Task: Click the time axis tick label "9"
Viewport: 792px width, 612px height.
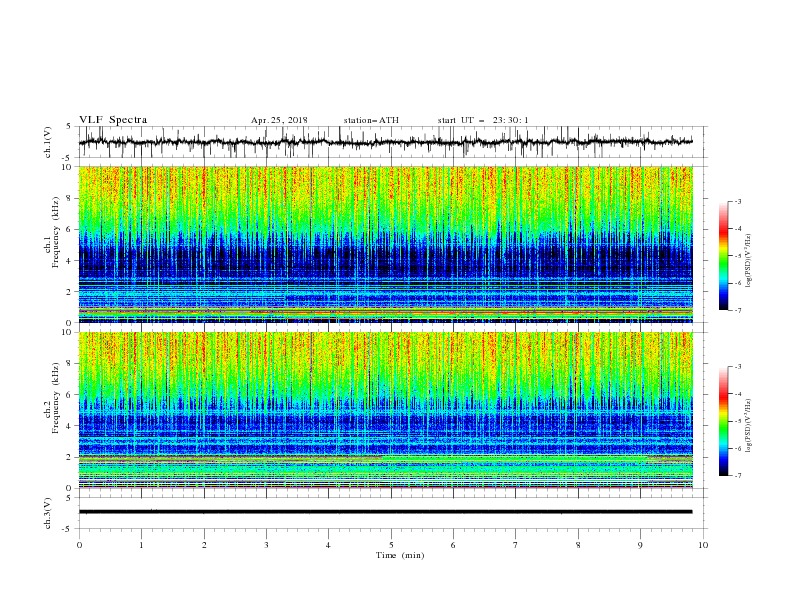Action: click(640, 545)
